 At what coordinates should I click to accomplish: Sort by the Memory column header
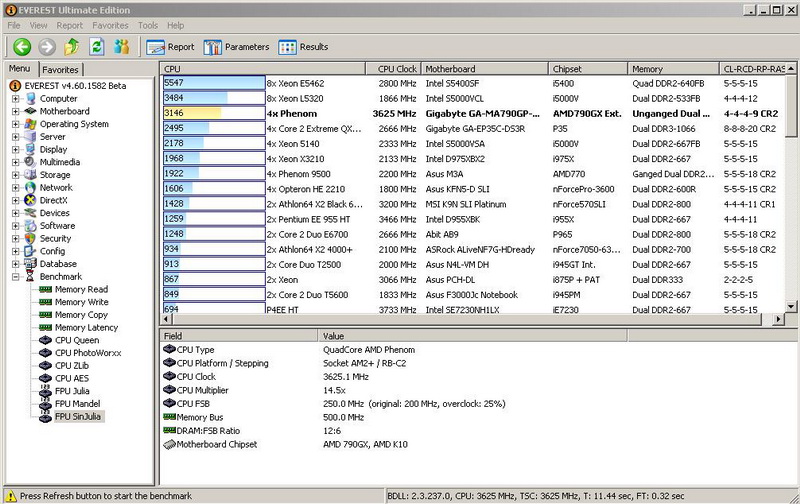pyautogui.click(x=673, y=69)
